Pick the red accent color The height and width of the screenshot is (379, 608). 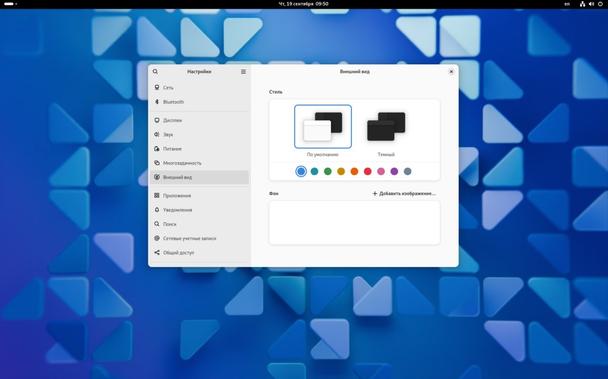[368, 171]
